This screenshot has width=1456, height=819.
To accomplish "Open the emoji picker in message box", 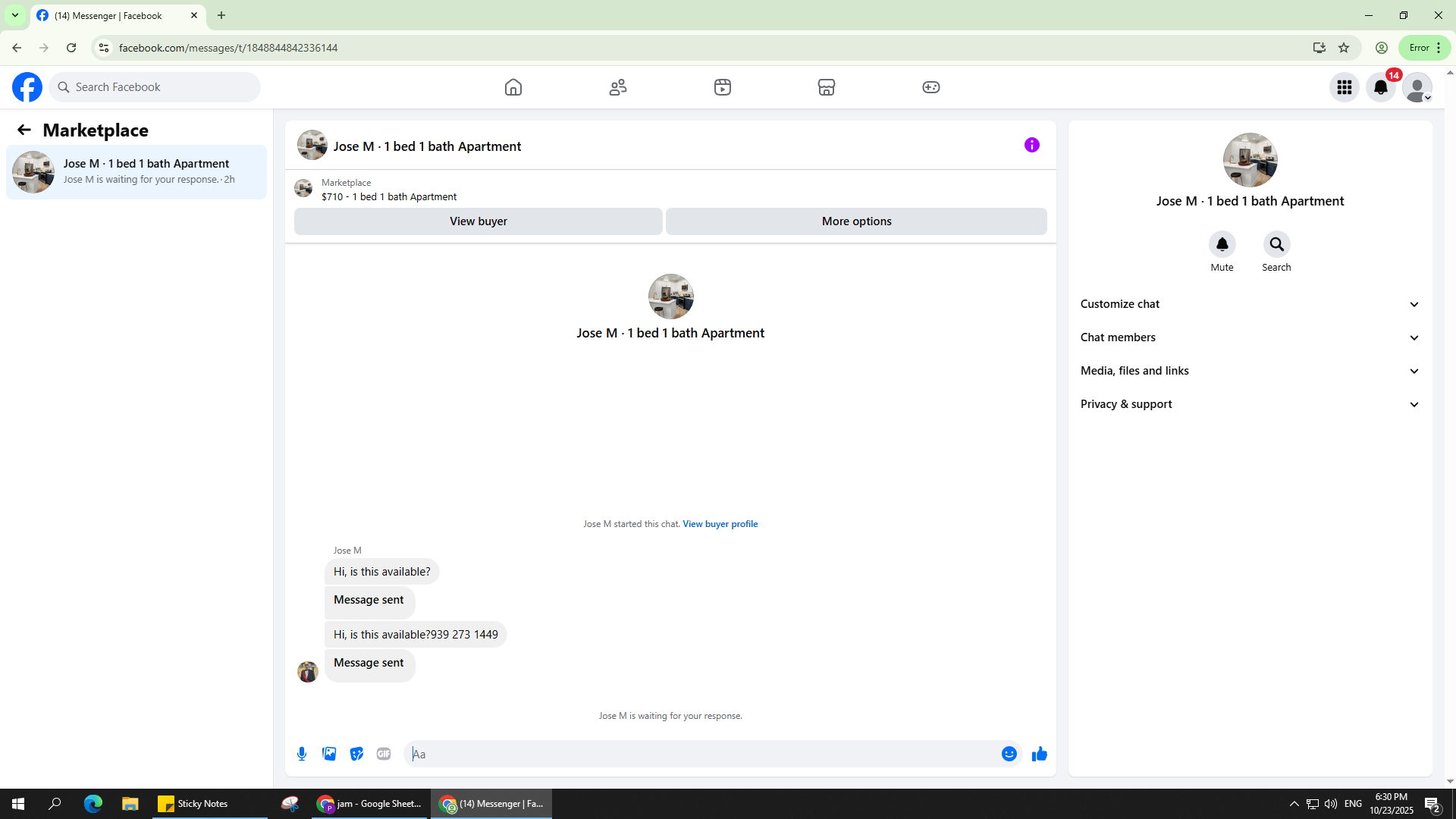I will (1009, 754).
